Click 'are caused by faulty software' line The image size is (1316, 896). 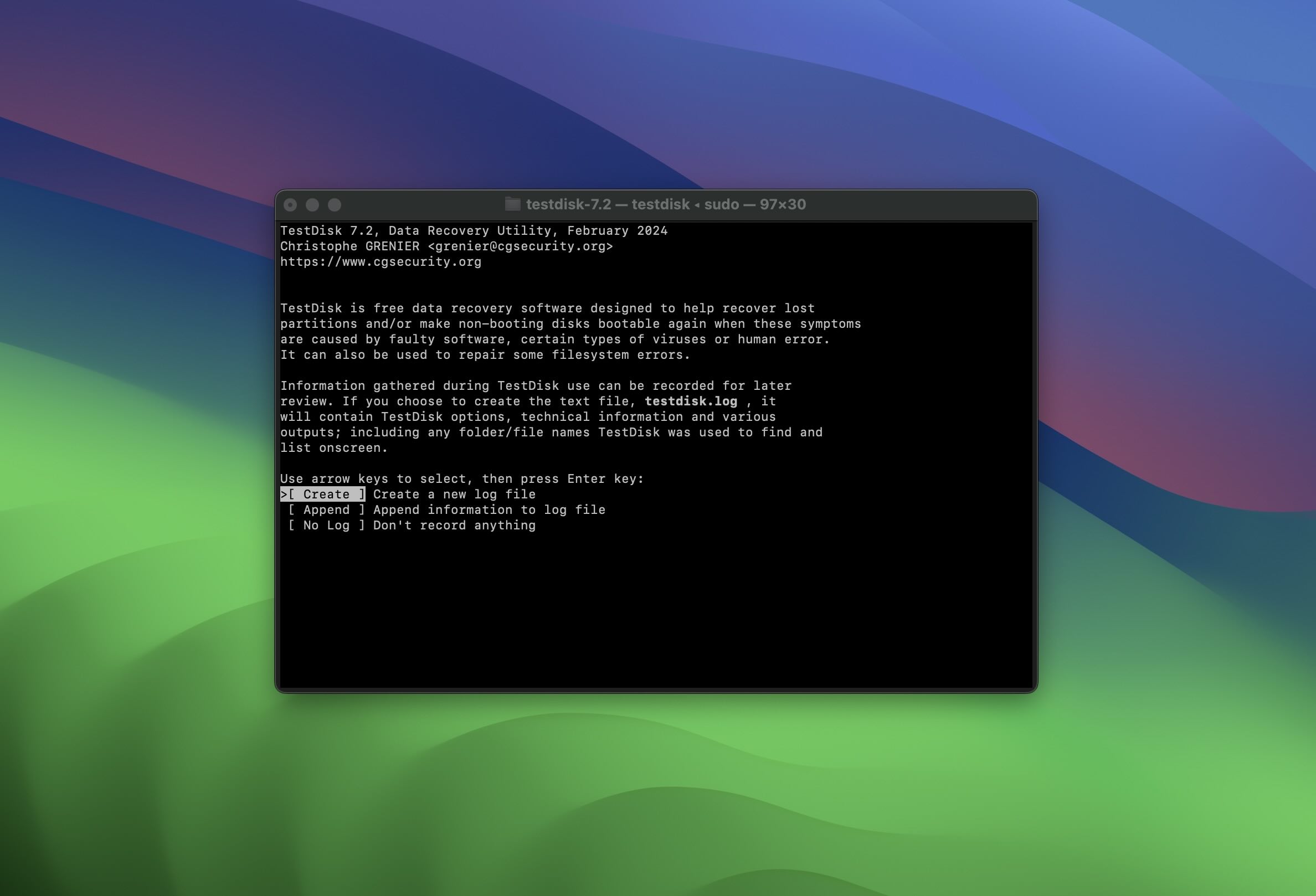555,339
